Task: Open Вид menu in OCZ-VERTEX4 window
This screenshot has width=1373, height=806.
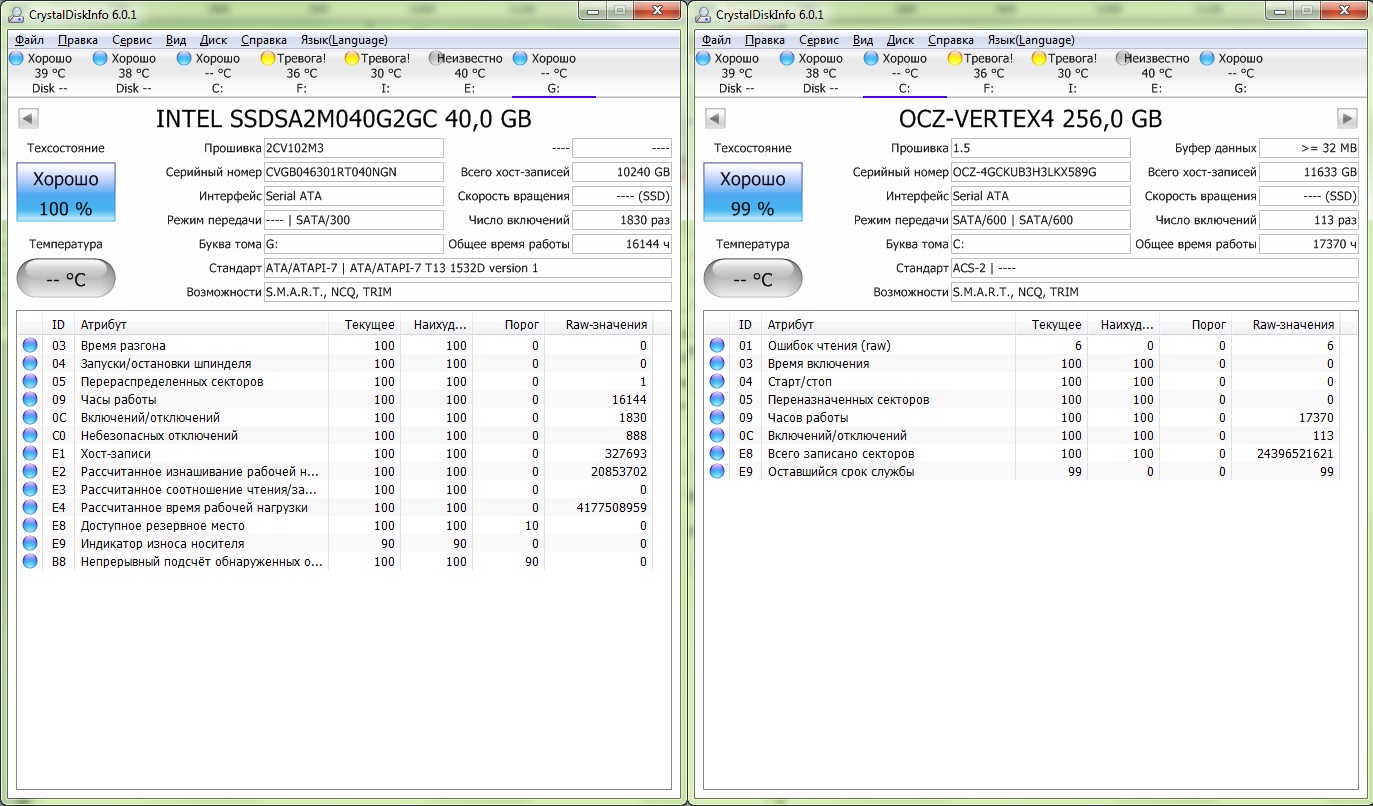Action: click(x=863, y=40)
